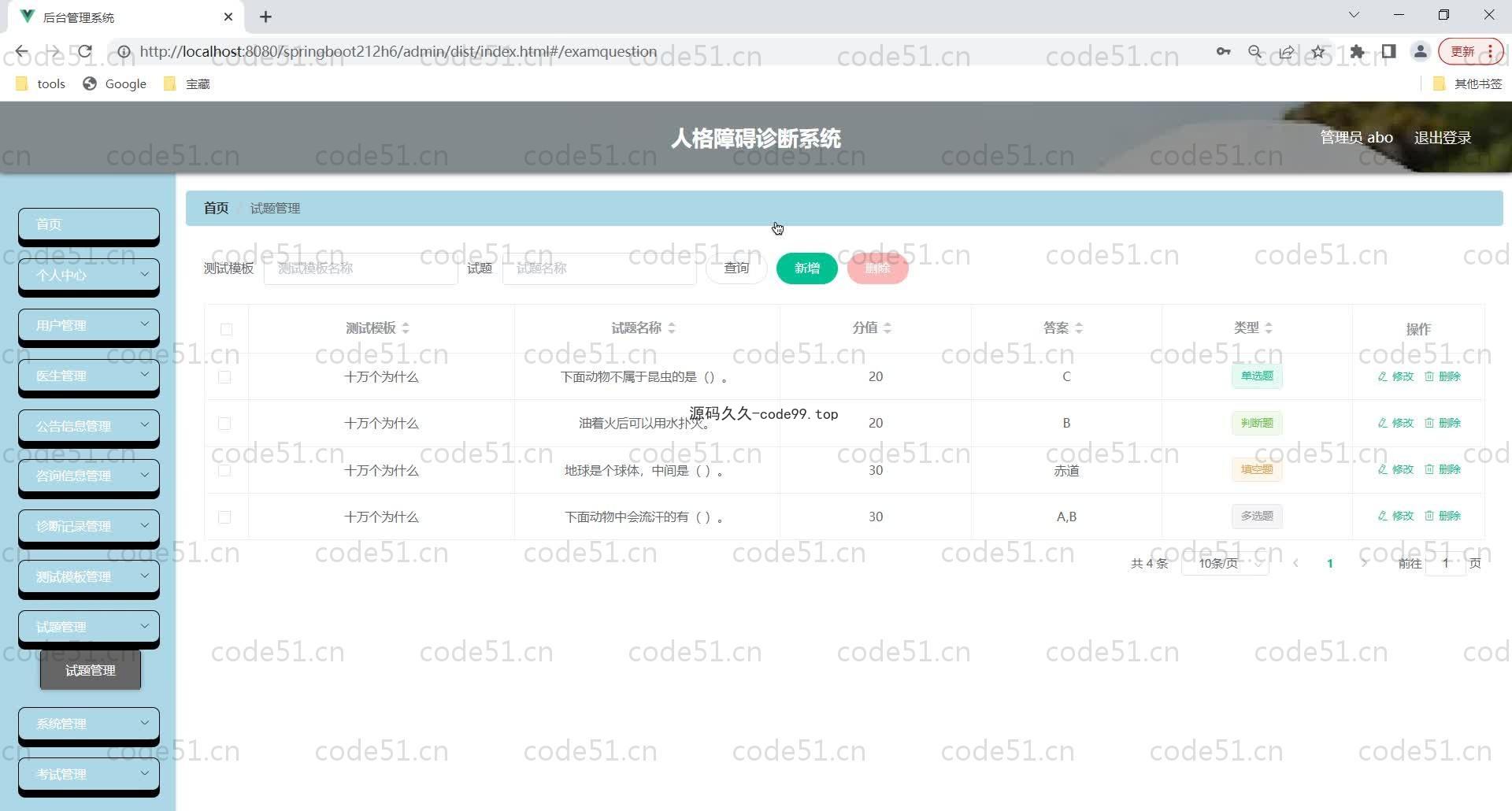1512x811 pixels.
Task: Edit the 油着火后可以用水扑灭 question row
Action: [1395, 423]
